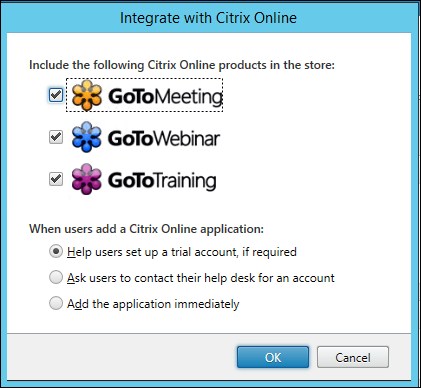Click the 'Help users set up a trial account' label
The width and height of the screenshot is (421, 388).
tap(182, 252)
